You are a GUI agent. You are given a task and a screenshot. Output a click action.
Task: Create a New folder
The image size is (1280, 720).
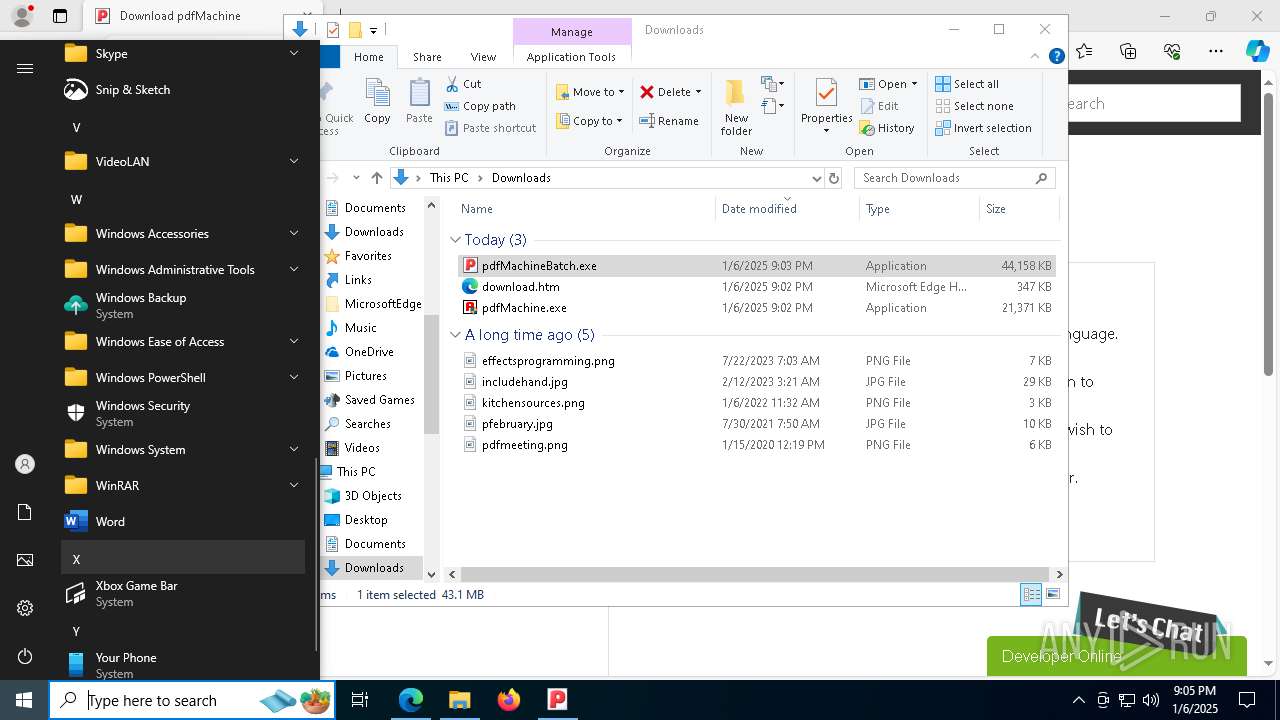click(x=736, y=106)
